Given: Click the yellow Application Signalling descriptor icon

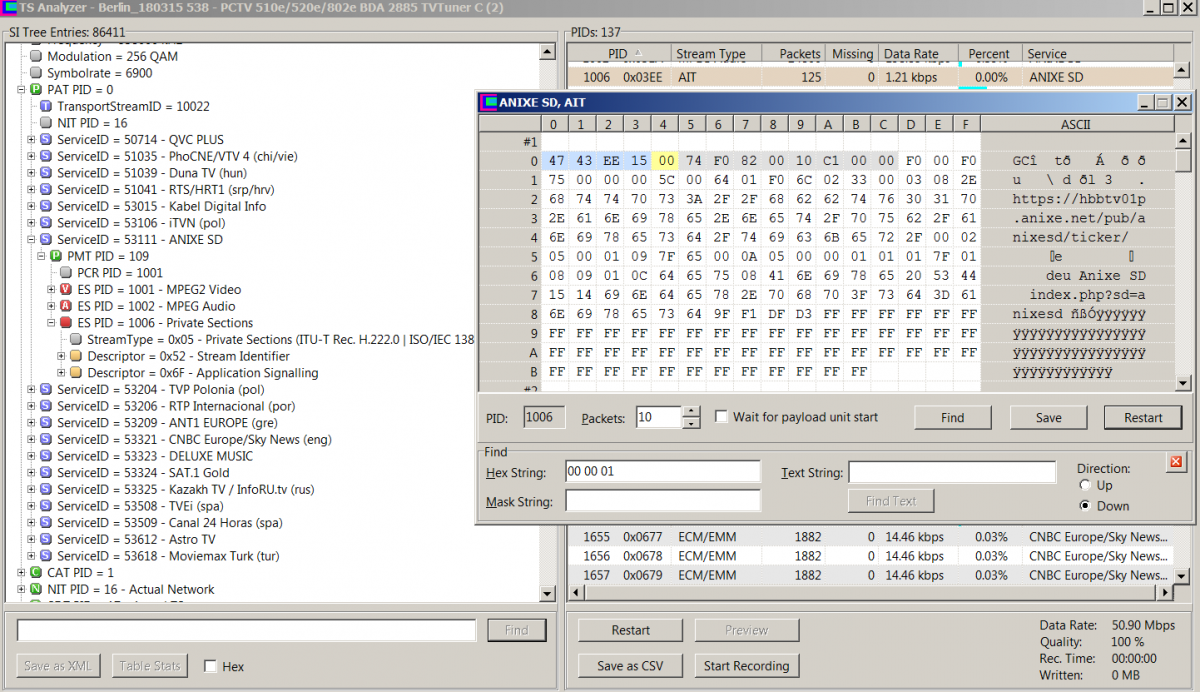Looking at the screenshot, I should coord(76,373).
